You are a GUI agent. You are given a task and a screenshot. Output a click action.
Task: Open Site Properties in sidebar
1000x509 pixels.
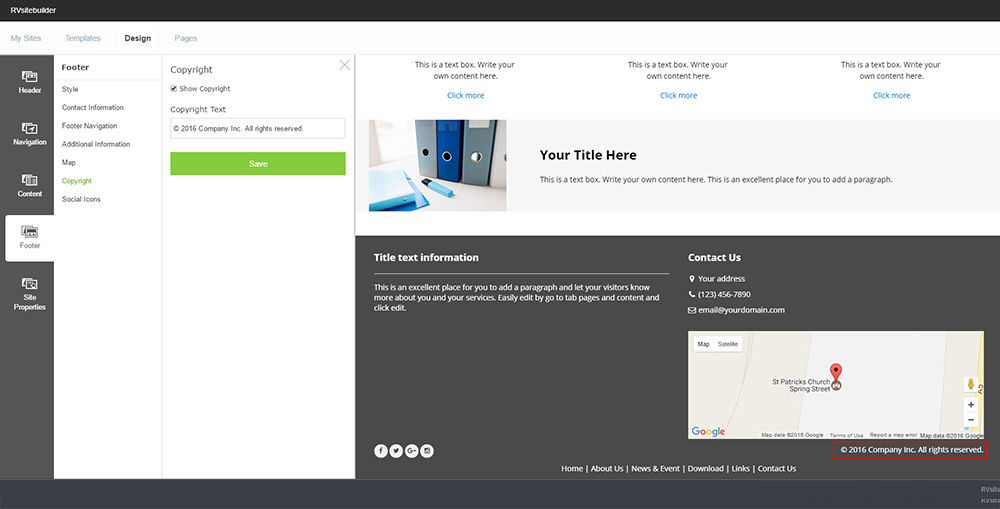[x=29, y=294]
